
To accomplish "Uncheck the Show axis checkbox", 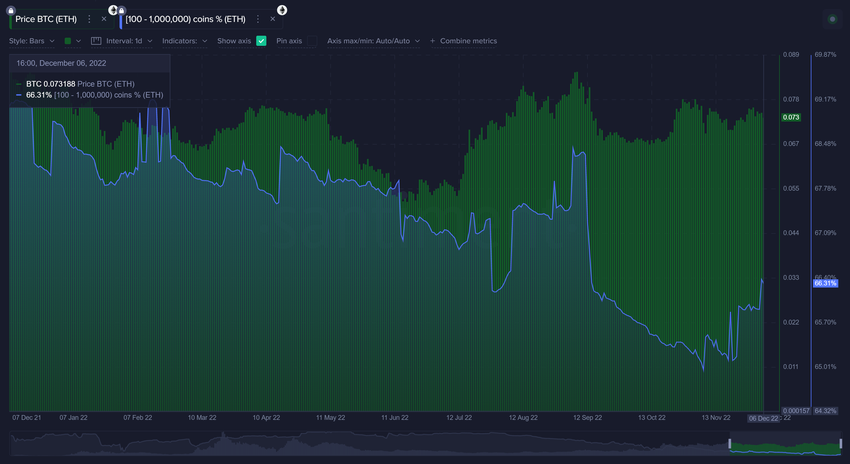I will [x=262, y=41].
